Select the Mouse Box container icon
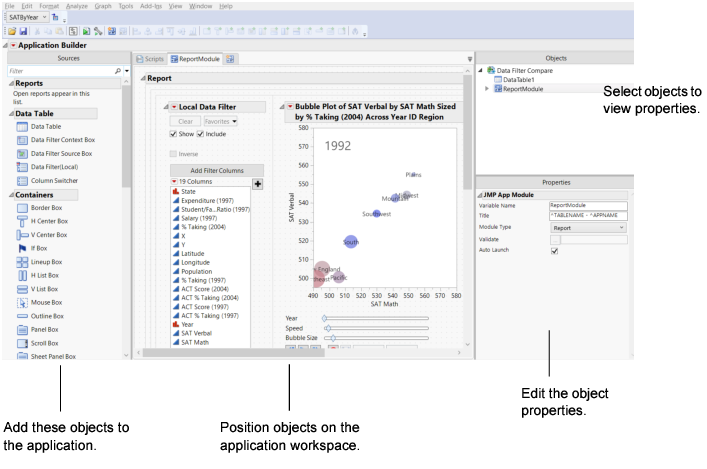The image size is (707, 469). pos(22,302)
